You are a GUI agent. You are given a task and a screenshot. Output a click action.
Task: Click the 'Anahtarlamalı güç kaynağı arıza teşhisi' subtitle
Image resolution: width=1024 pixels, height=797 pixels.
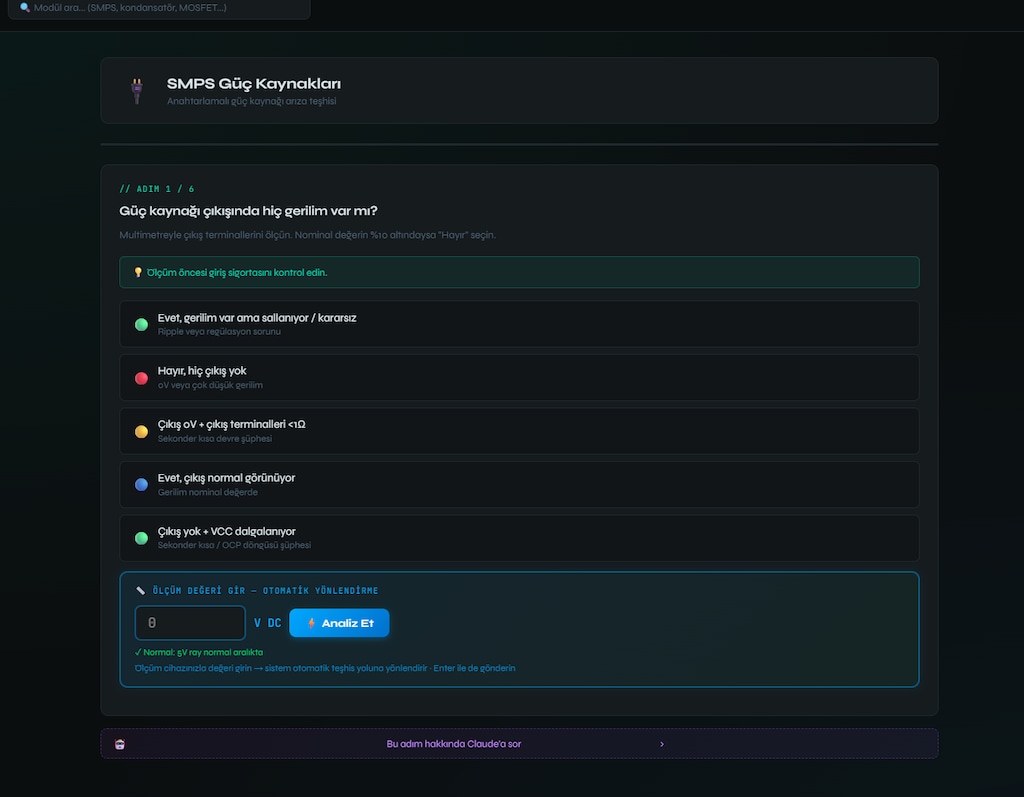click(x=251, y=101)
